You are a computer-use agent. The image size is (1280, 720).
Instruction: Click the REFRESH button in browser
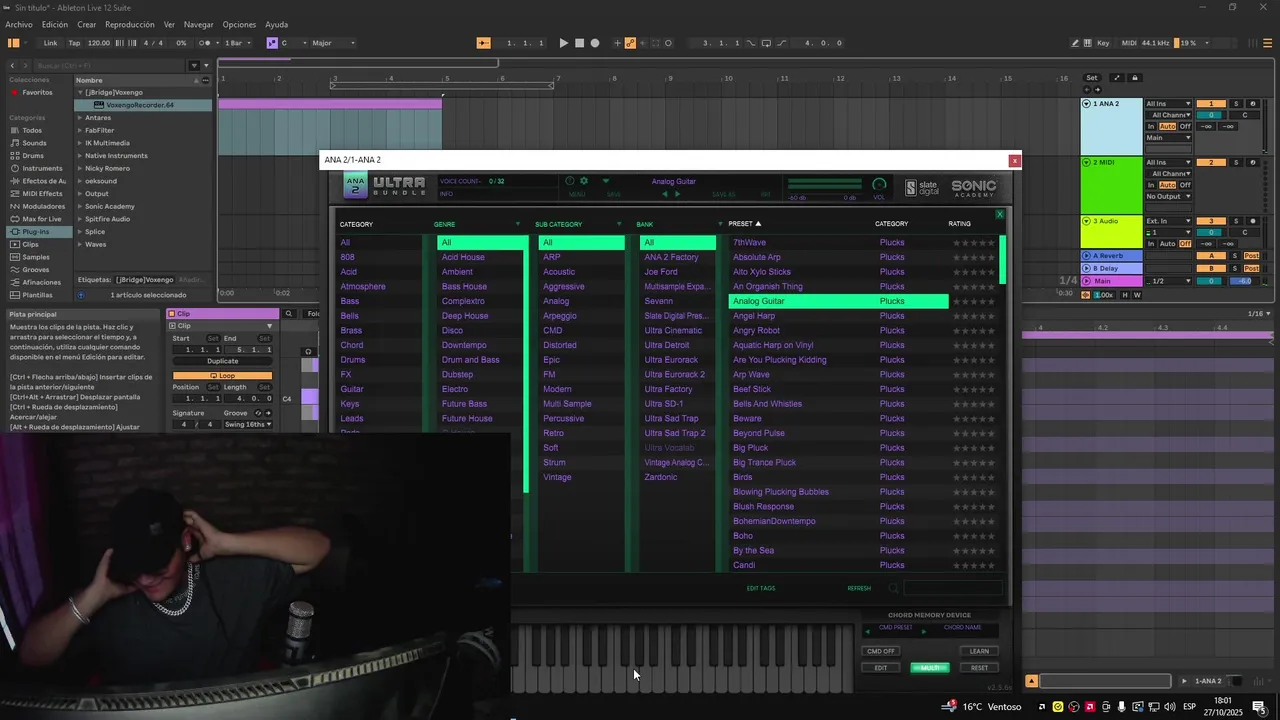click(x=859, y=588)
